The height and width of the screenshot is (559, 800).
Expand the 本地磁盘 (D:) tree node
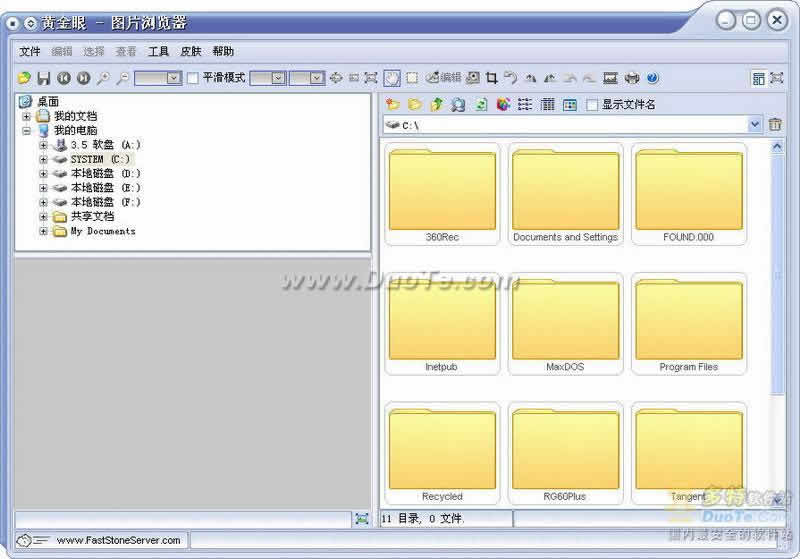(x=43, y=174)
